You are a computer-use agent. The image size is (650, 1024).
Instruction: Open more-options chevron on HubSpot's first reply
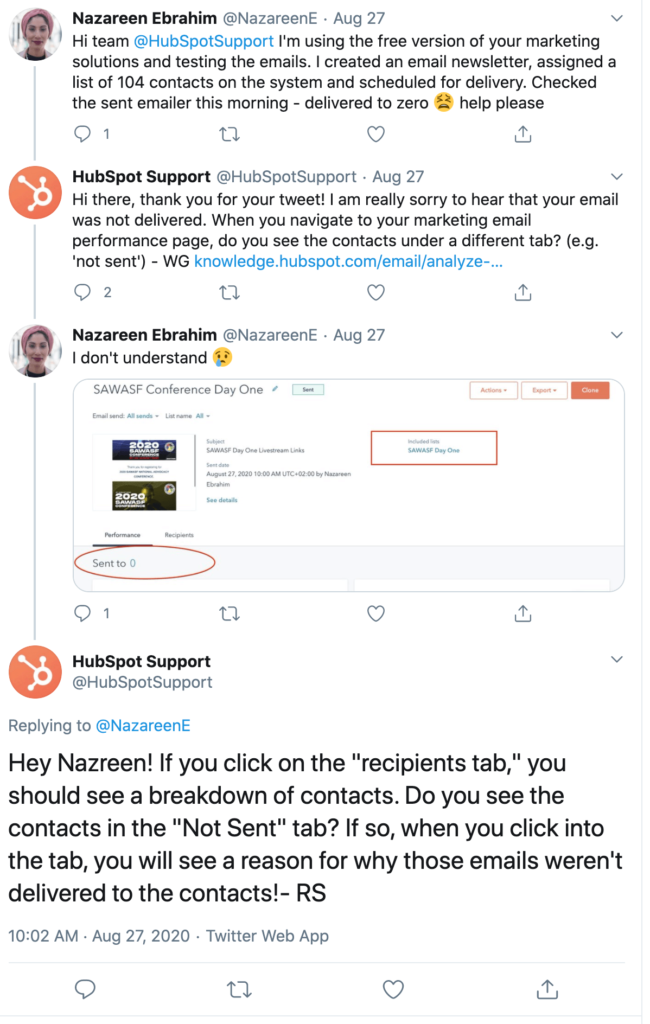coord(617,177)
